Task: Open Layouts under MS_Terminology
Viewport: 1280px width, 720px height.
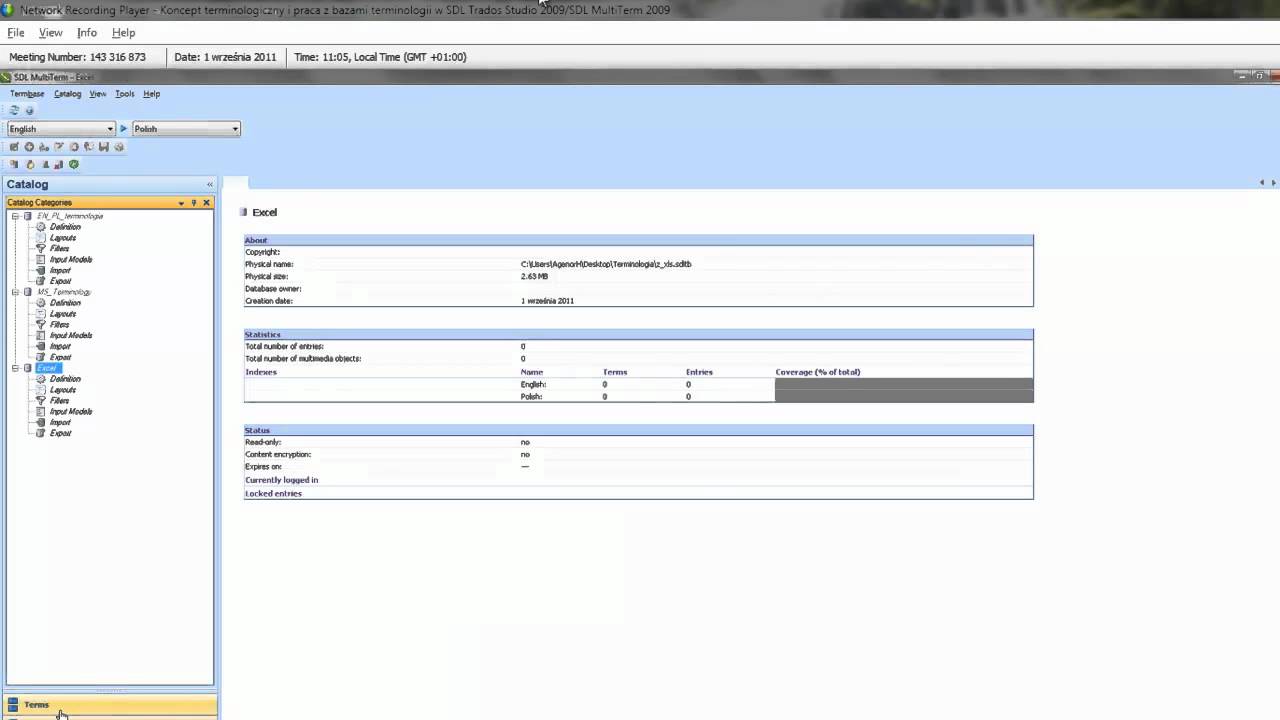Action: point(63,314)
